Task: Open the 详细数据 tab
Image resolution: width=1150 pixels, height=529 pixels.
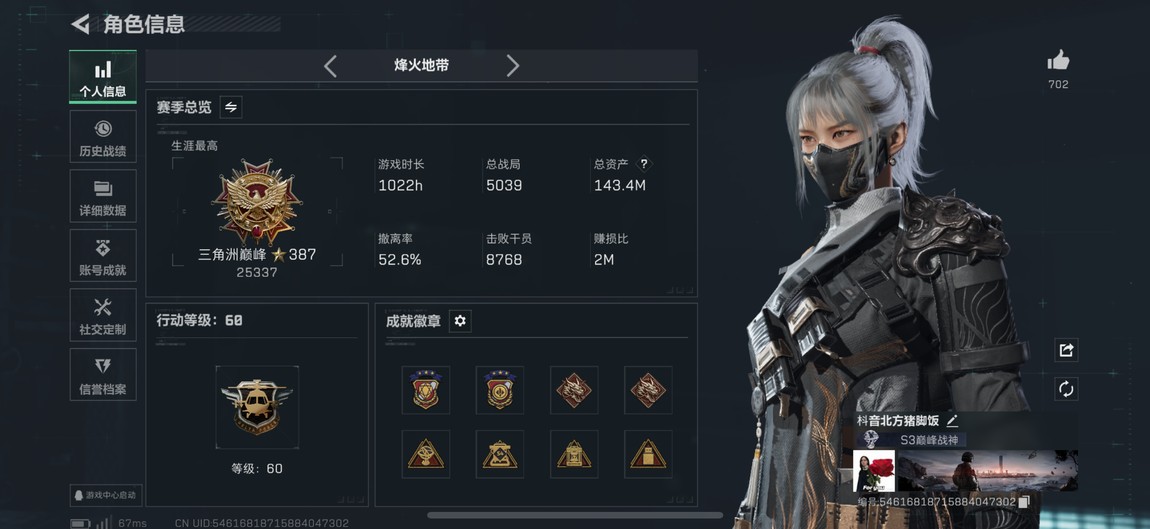Action: (x=103, y=197)
